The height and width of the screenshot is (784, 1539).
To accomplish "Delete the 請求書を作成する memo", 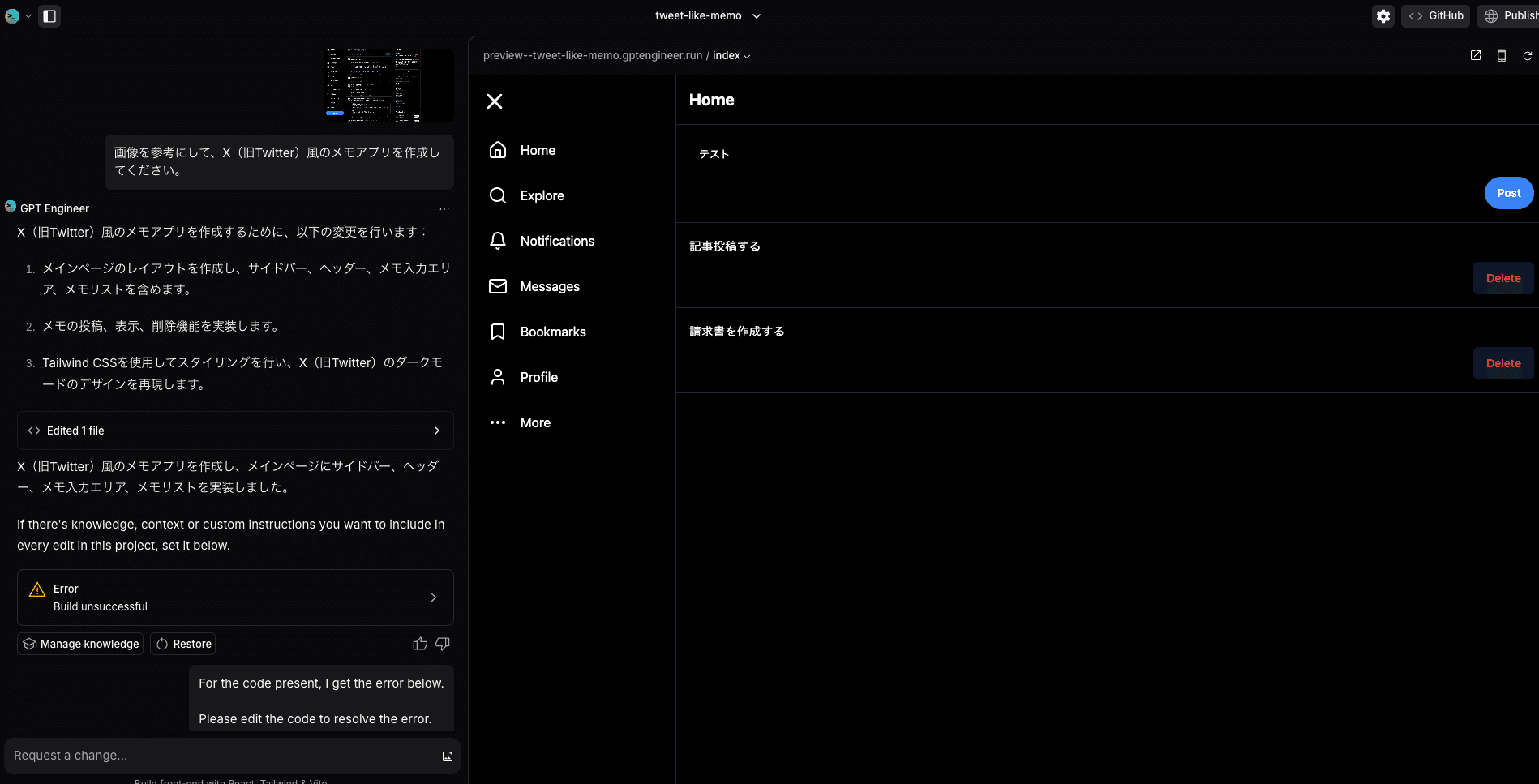I will click(x=1503, y=363).
